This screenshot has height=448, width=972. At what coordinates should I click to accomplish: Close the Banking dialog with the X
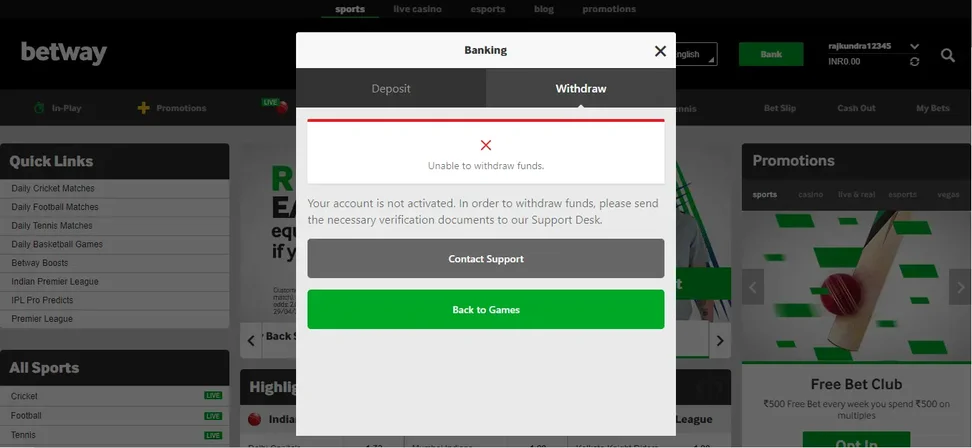[x=660, y=51]
